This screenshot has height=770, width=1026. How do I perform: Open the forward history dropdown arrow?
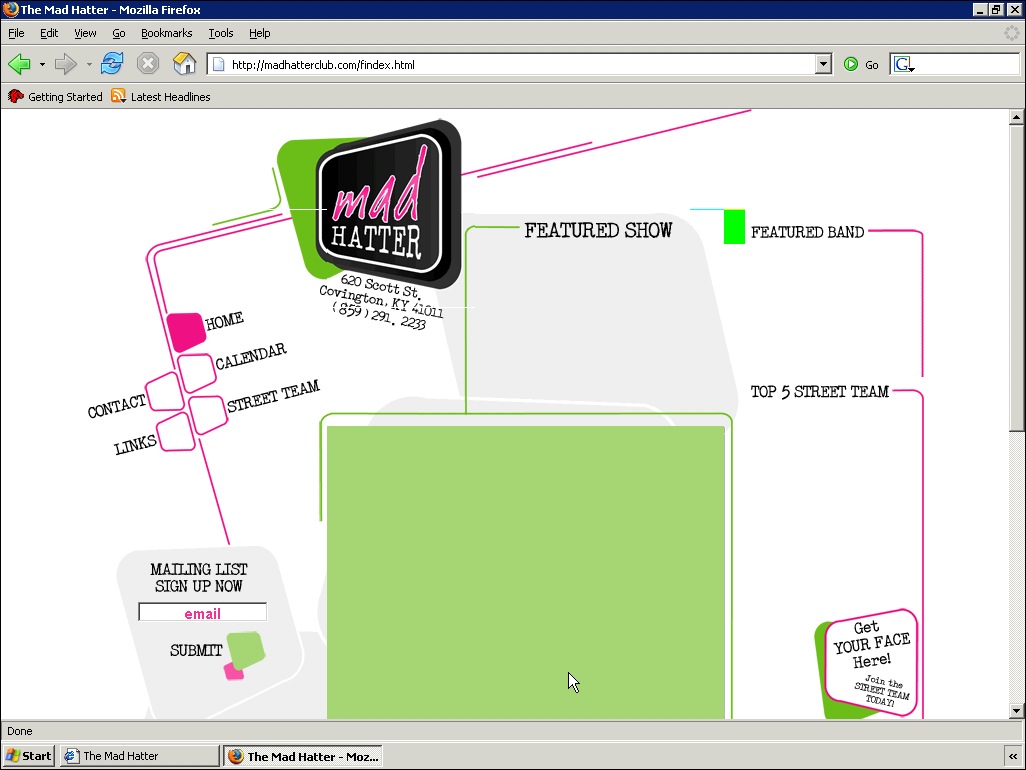point(89,65)
